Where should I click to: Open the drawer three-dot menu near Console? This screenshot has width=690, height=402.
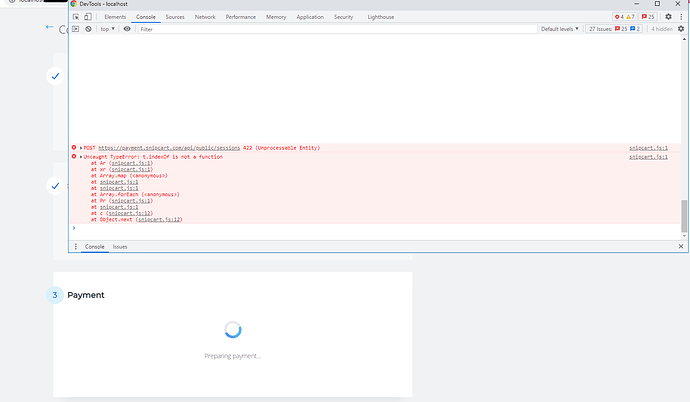[76, 247]
